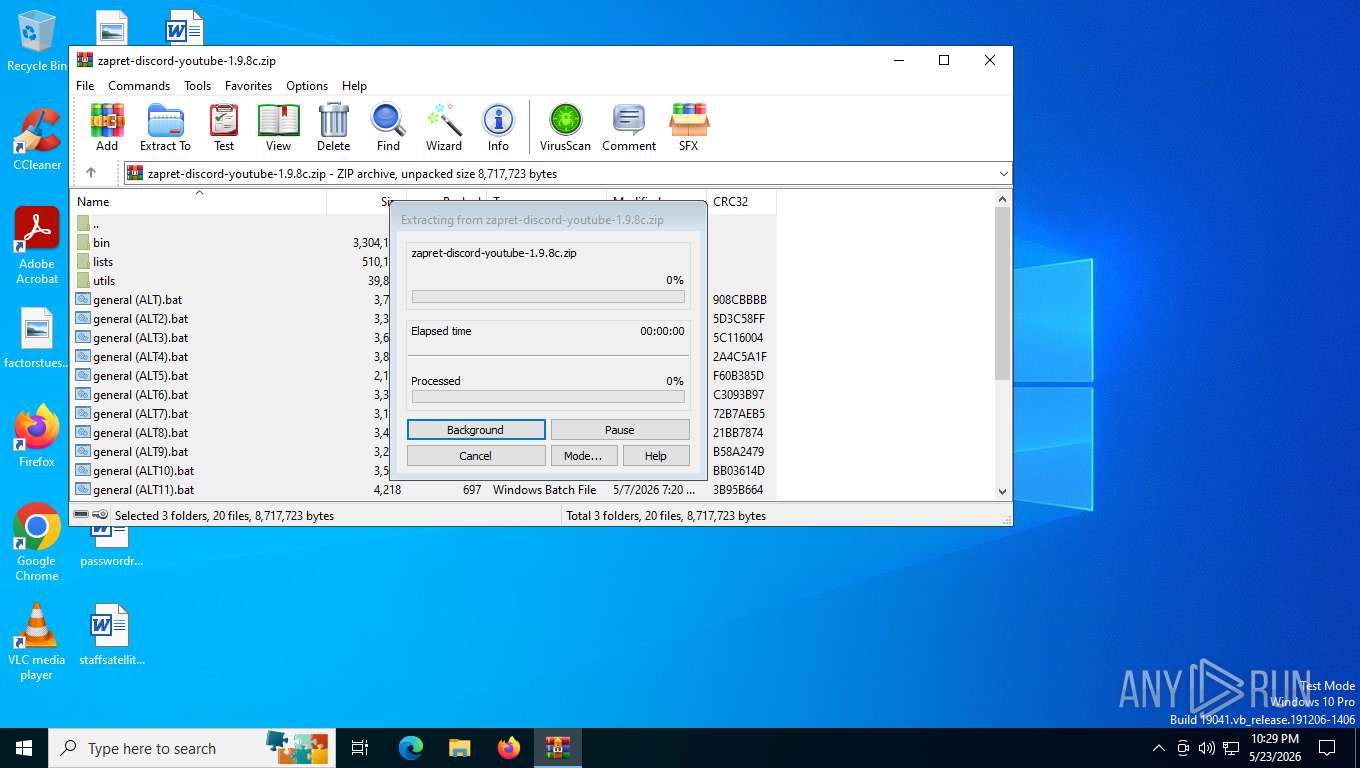The image size is (1360, 768).
Task: Click the archive extraction progress bar
Action: pyautogui.click(x=548, y=297)
